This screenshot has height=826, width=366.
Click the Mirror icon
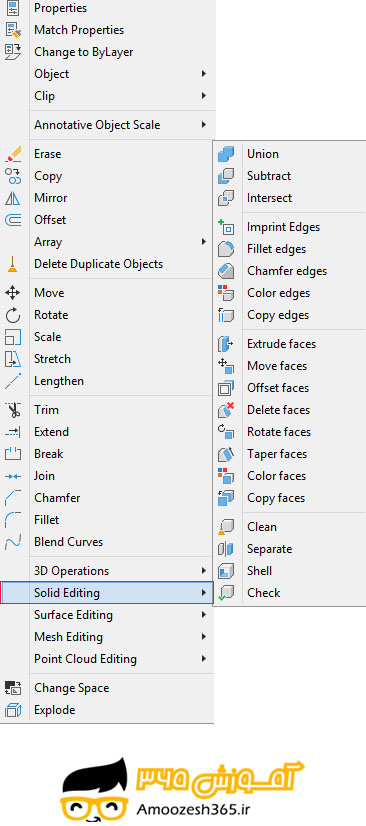click(13, 198)
